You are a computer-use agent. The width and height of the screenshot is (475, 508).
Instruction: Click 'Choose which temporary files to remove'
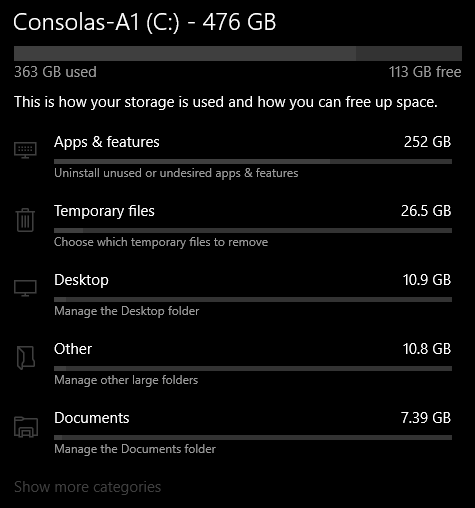(x=161, y=242)
